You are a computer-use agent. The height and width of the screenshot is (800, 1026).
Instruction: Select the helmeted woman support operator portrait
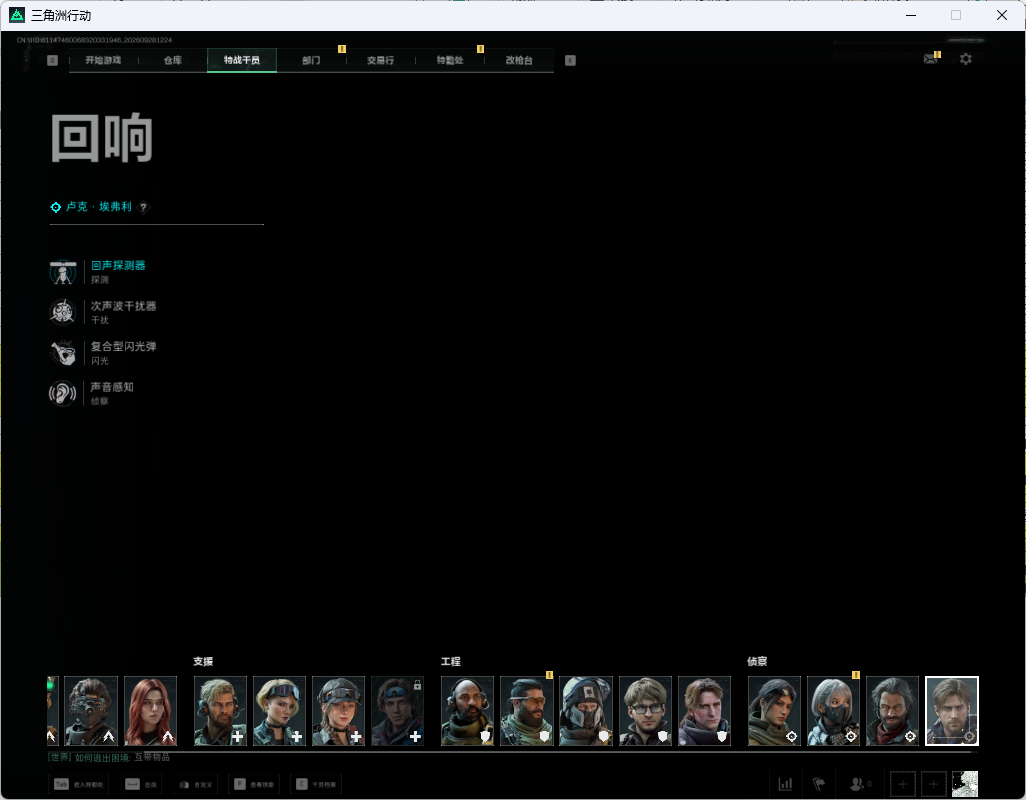[338, 711]
